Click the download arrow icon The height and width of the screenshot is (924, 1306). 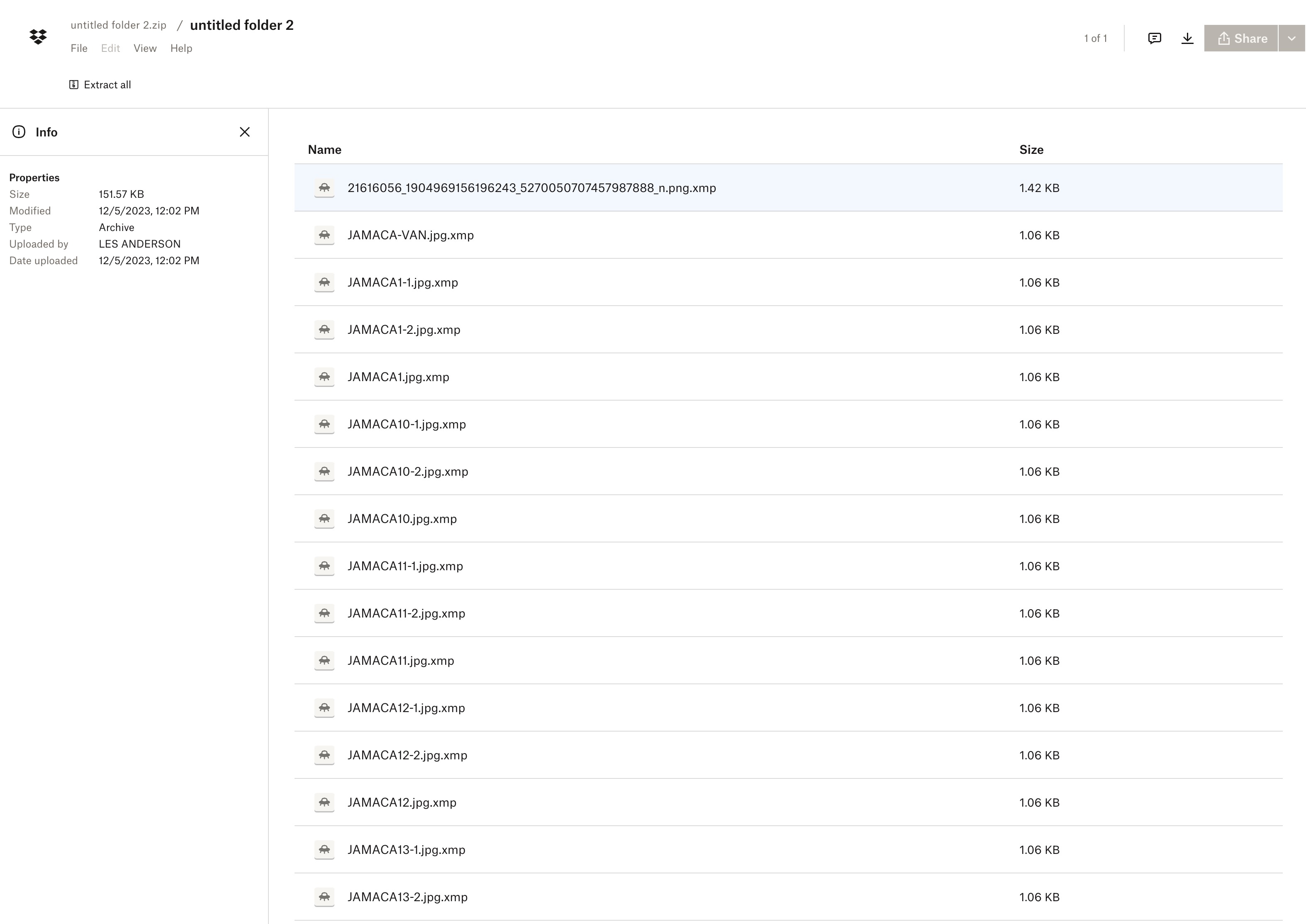(x=1187, y=38)
